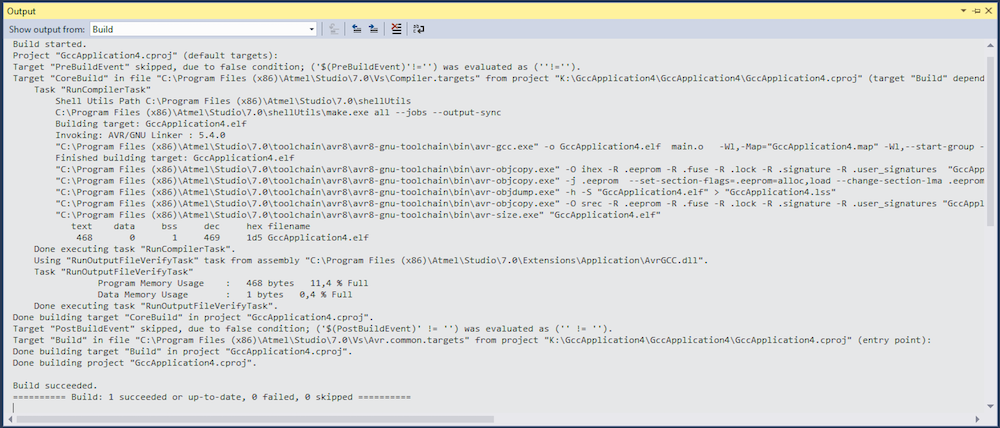1000x428 pixels.
Task: Click the 'Build succeeded.' line
Action: 55,386
